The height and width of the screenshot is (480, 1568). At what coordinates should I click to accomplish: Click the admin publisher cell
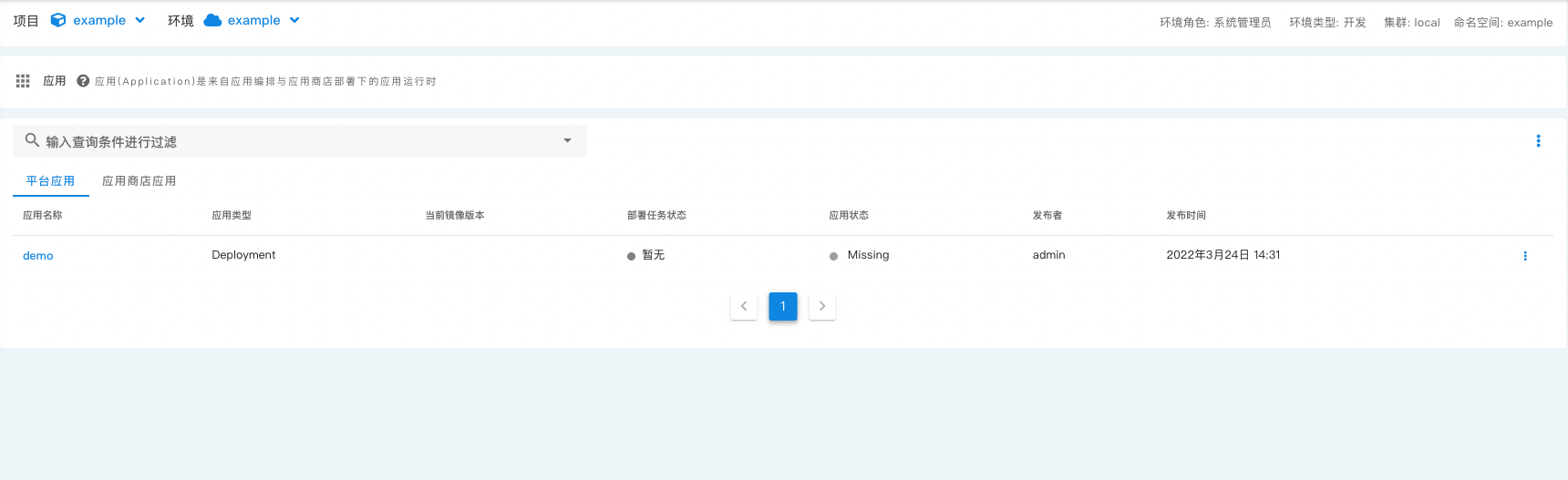[x=1048, y=255]
